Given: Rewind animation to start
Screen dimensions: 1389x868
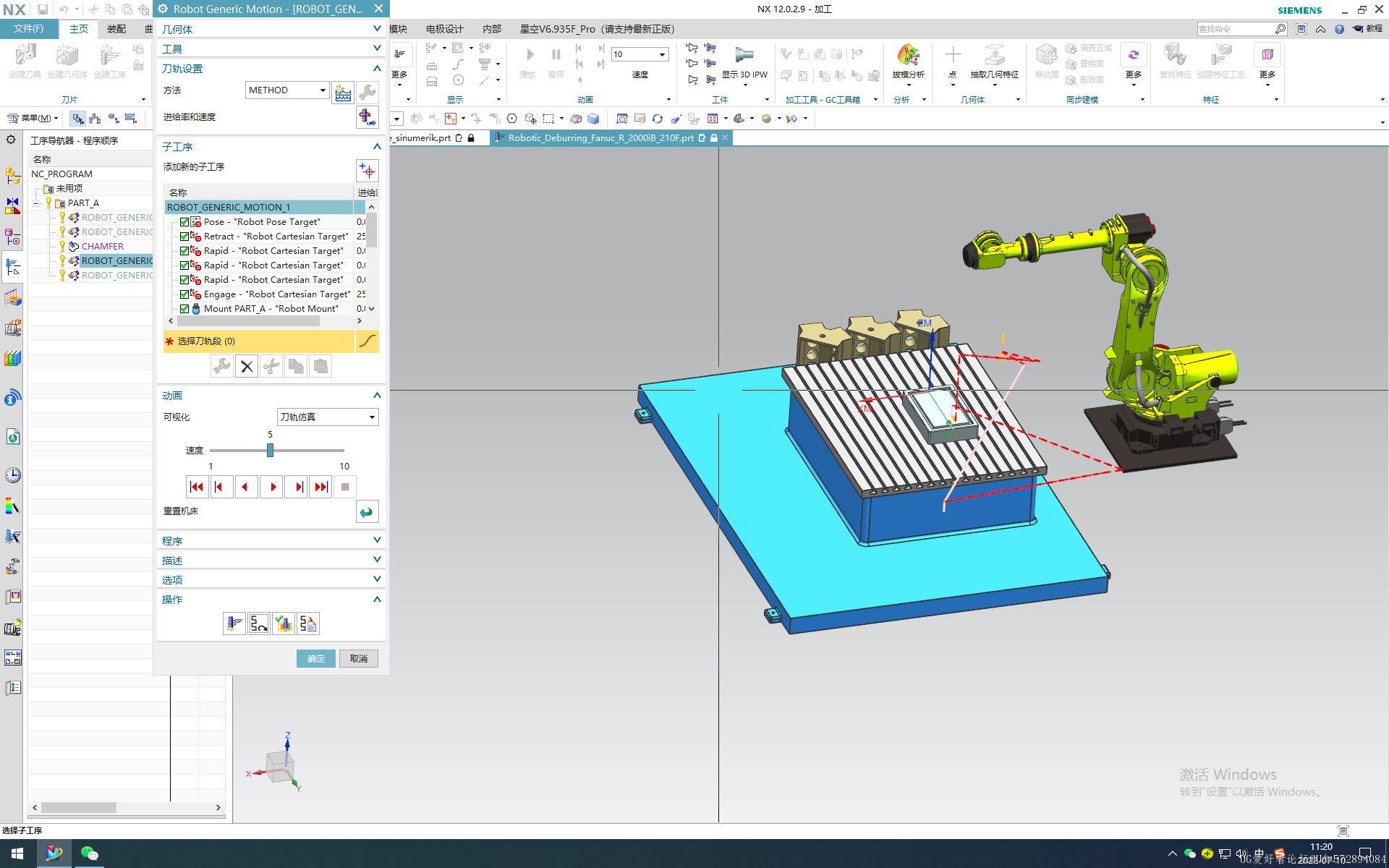Looking at the screenshot, I should [x=197, y=487].
